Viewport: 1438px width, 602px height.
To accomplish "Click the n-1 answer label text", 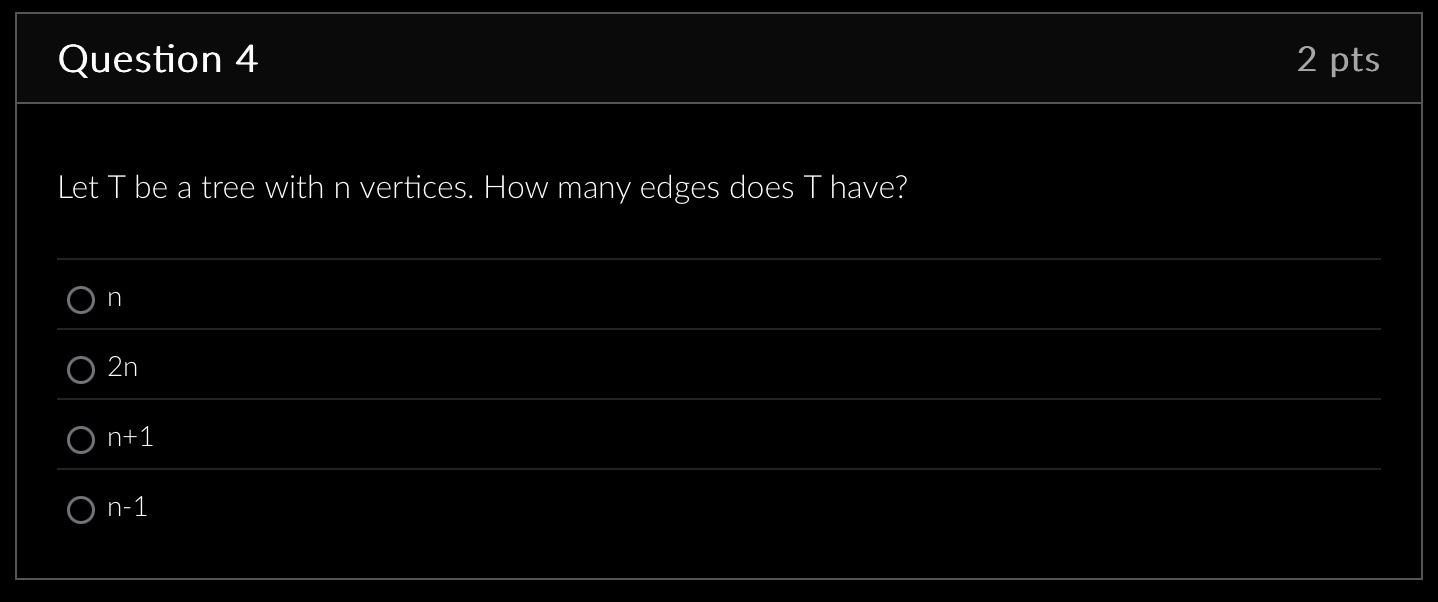I will click(x=128, y=507).
